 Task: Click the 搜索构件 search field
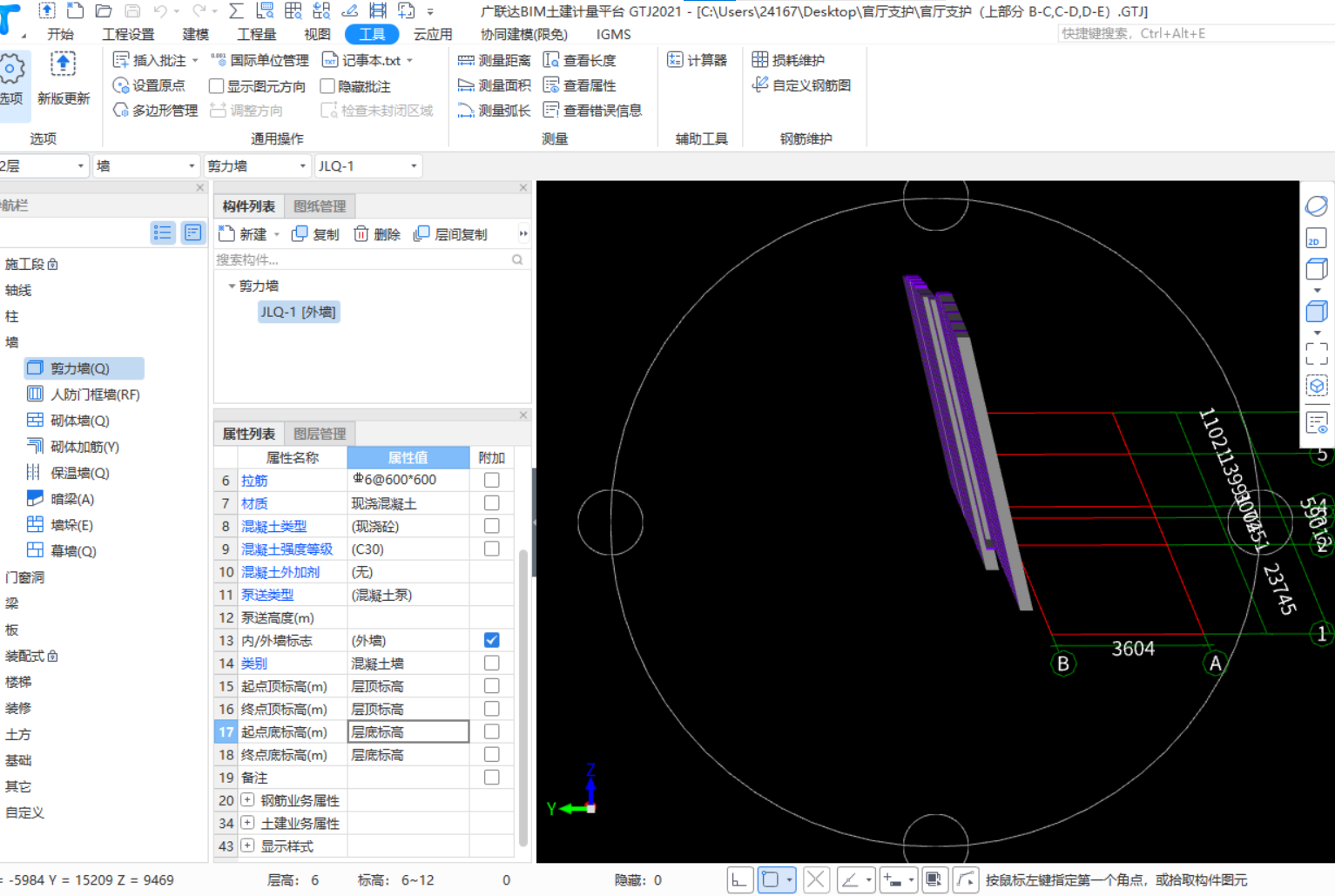tap(370, 259)
